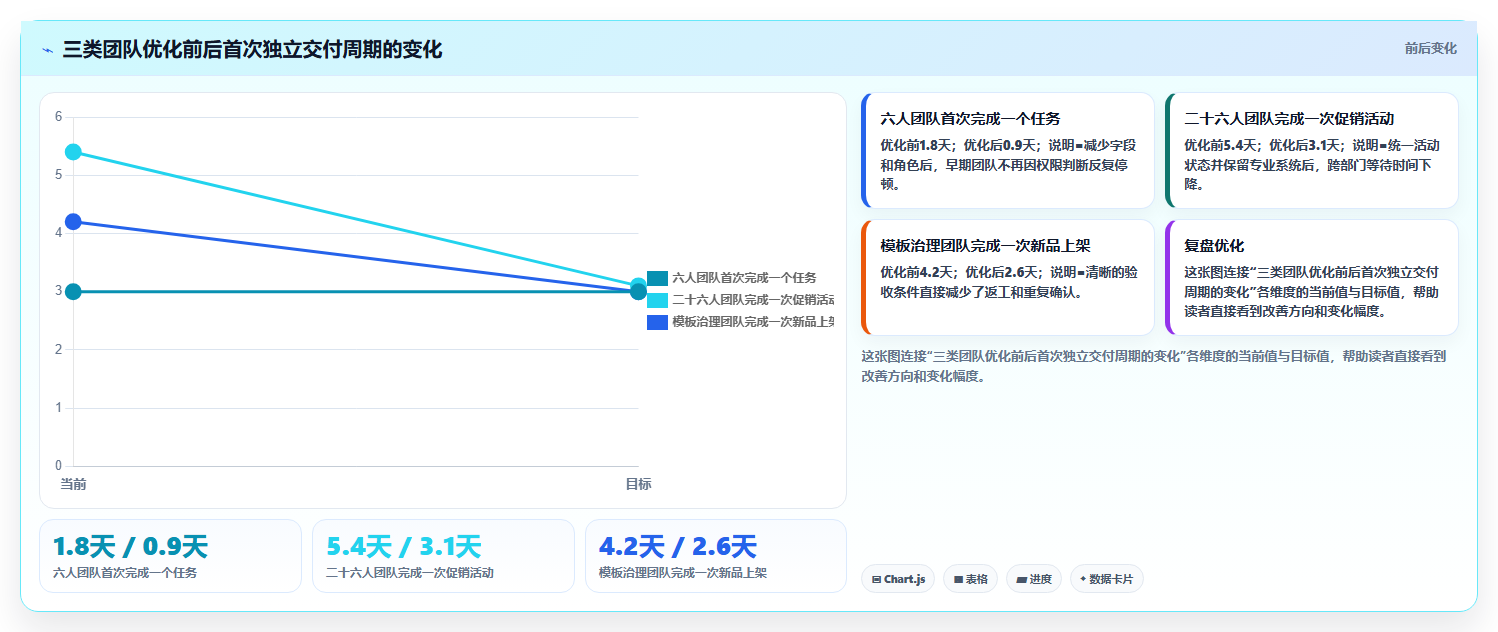
Task: Click the blue data point at 4.2
Action: pos(73,222)
